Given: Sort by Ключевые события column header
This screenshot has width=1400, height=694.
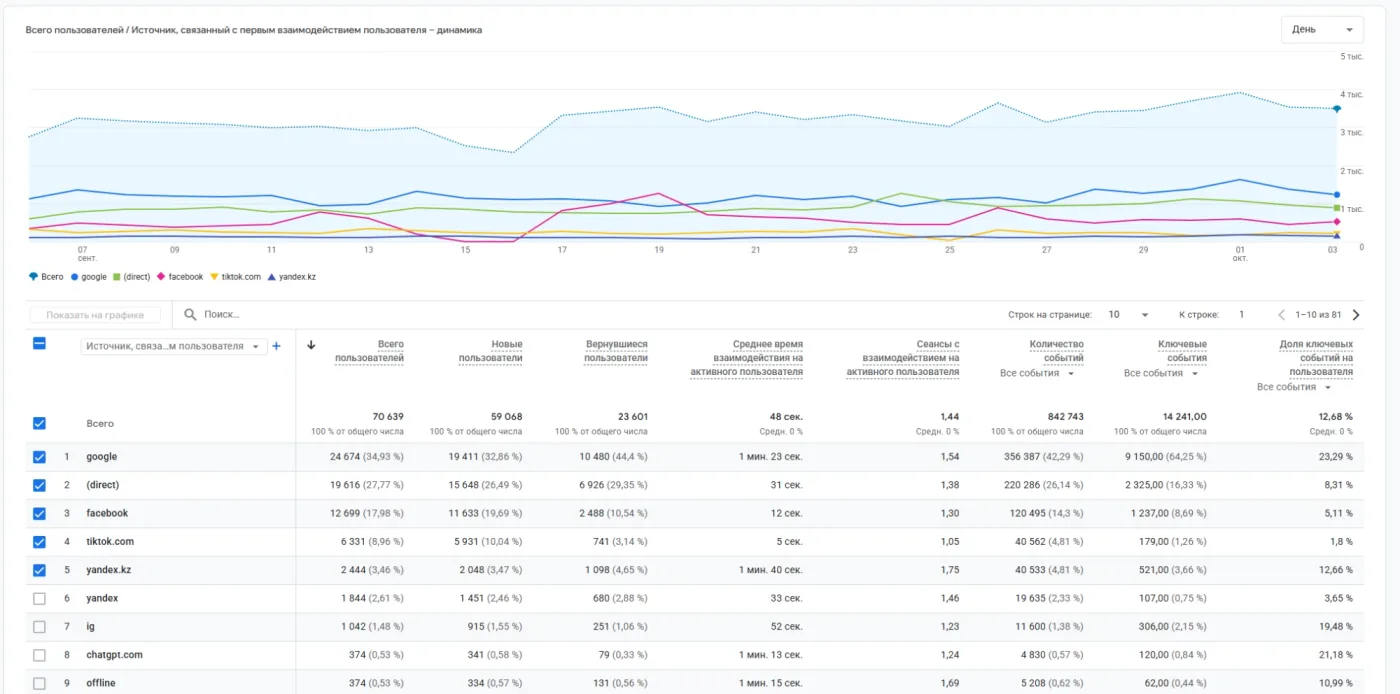Looking at the screenshot, I should tap(1182, 351).
